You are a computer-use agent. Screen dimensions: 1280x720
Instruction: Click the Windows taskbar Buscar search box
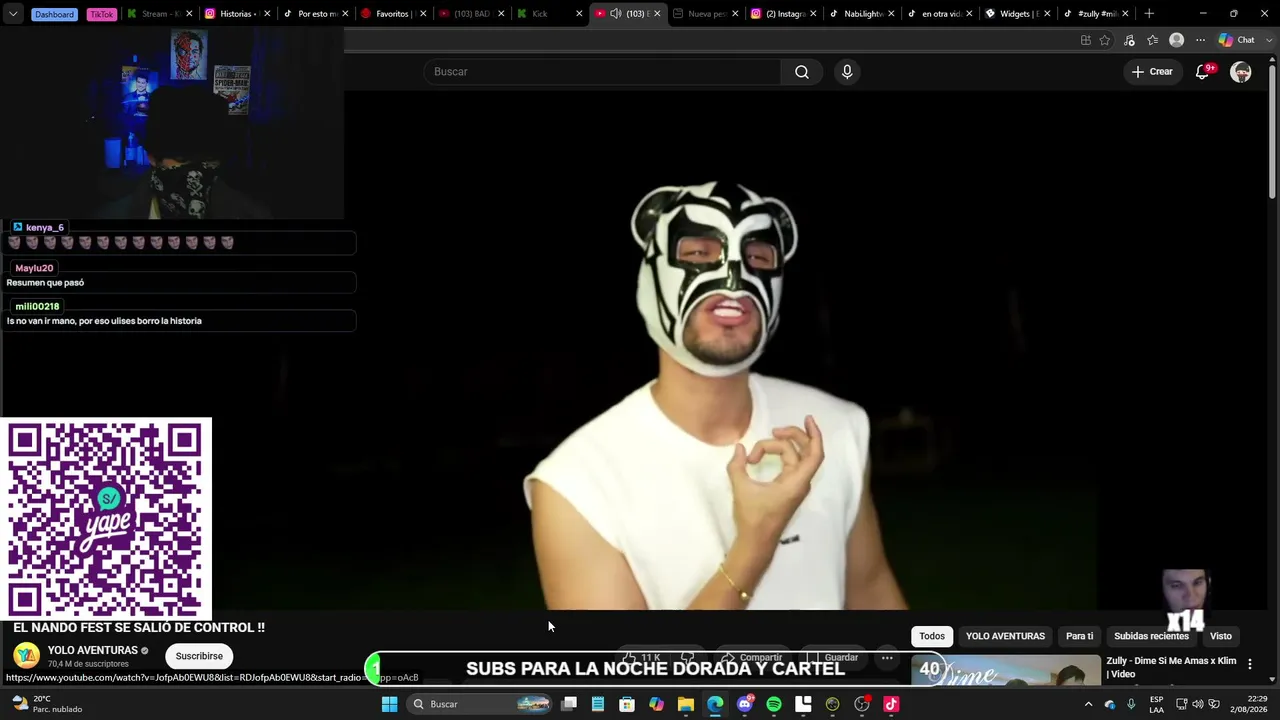click(481, 704)
